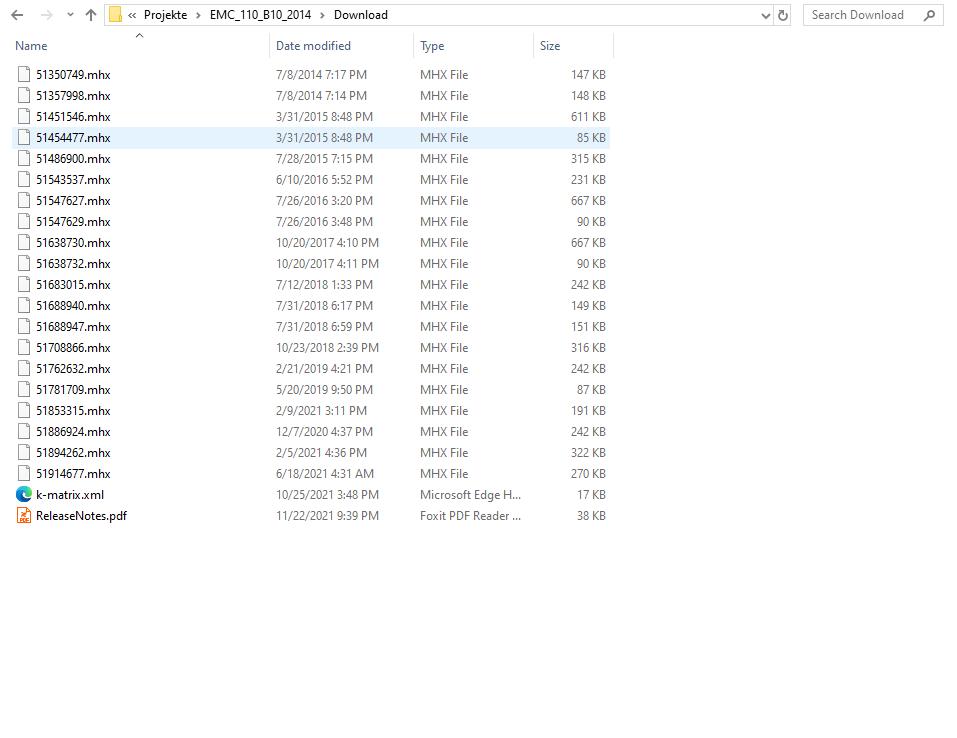Click file icon of 51547627.mhx

(24, 200)
